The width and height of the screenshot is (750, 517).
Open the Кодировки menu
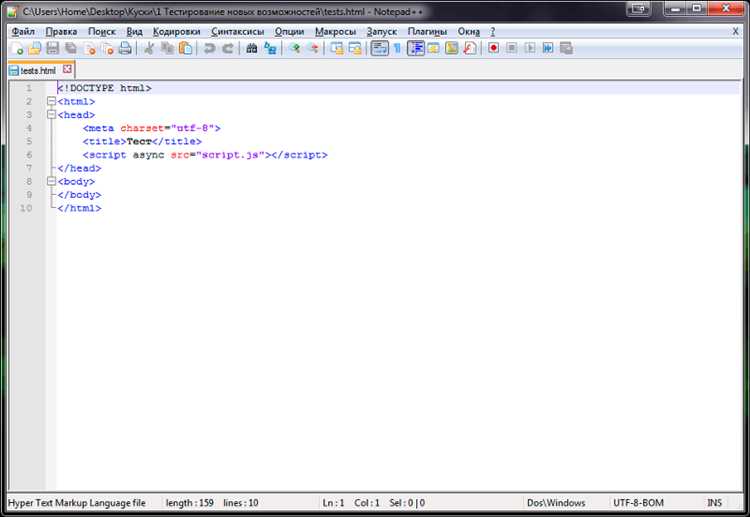click(176, 32)
